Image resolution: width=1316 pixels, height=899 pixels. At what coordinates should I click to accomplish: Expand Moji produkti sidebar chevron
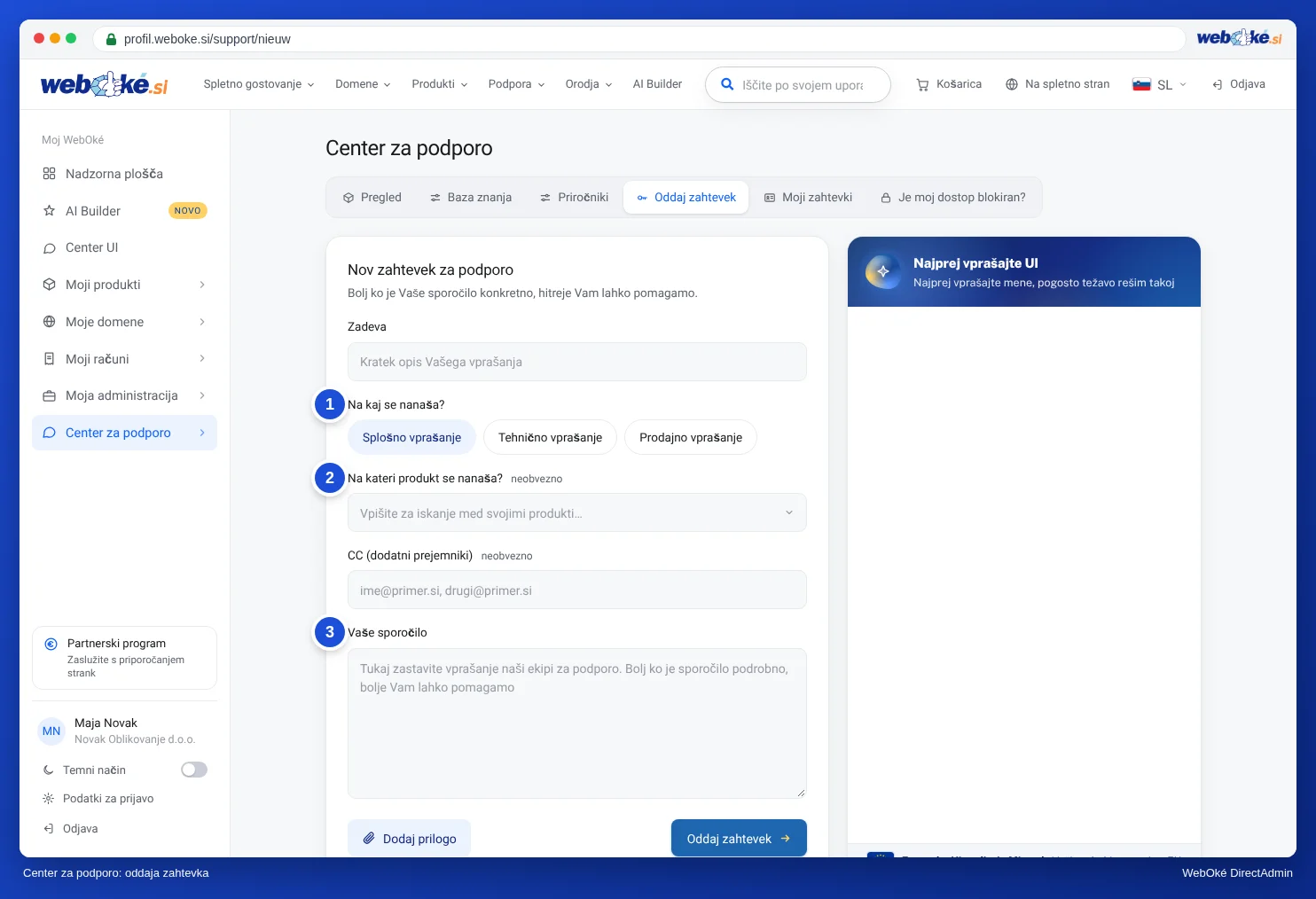point(202,285)
